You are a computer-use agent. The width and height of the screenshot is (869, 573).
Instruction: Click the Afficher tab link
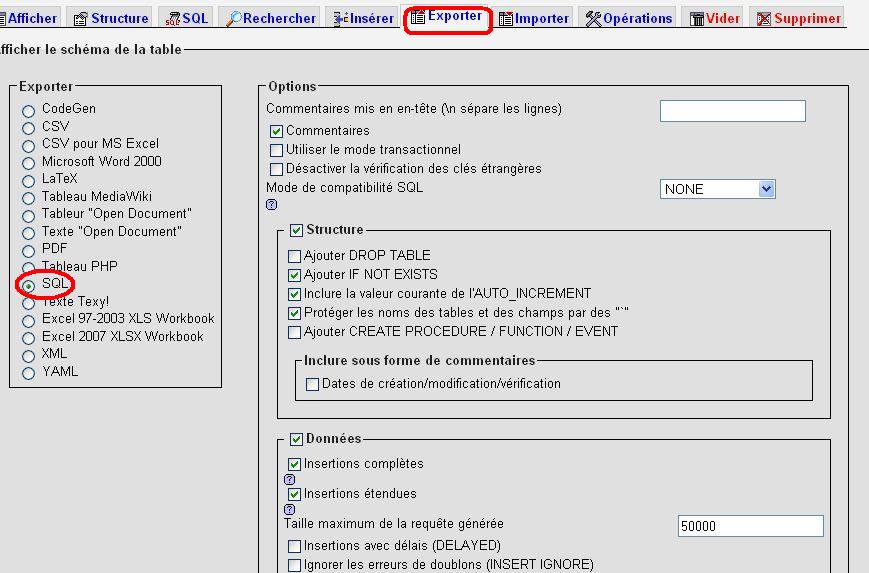click(32, 18)
